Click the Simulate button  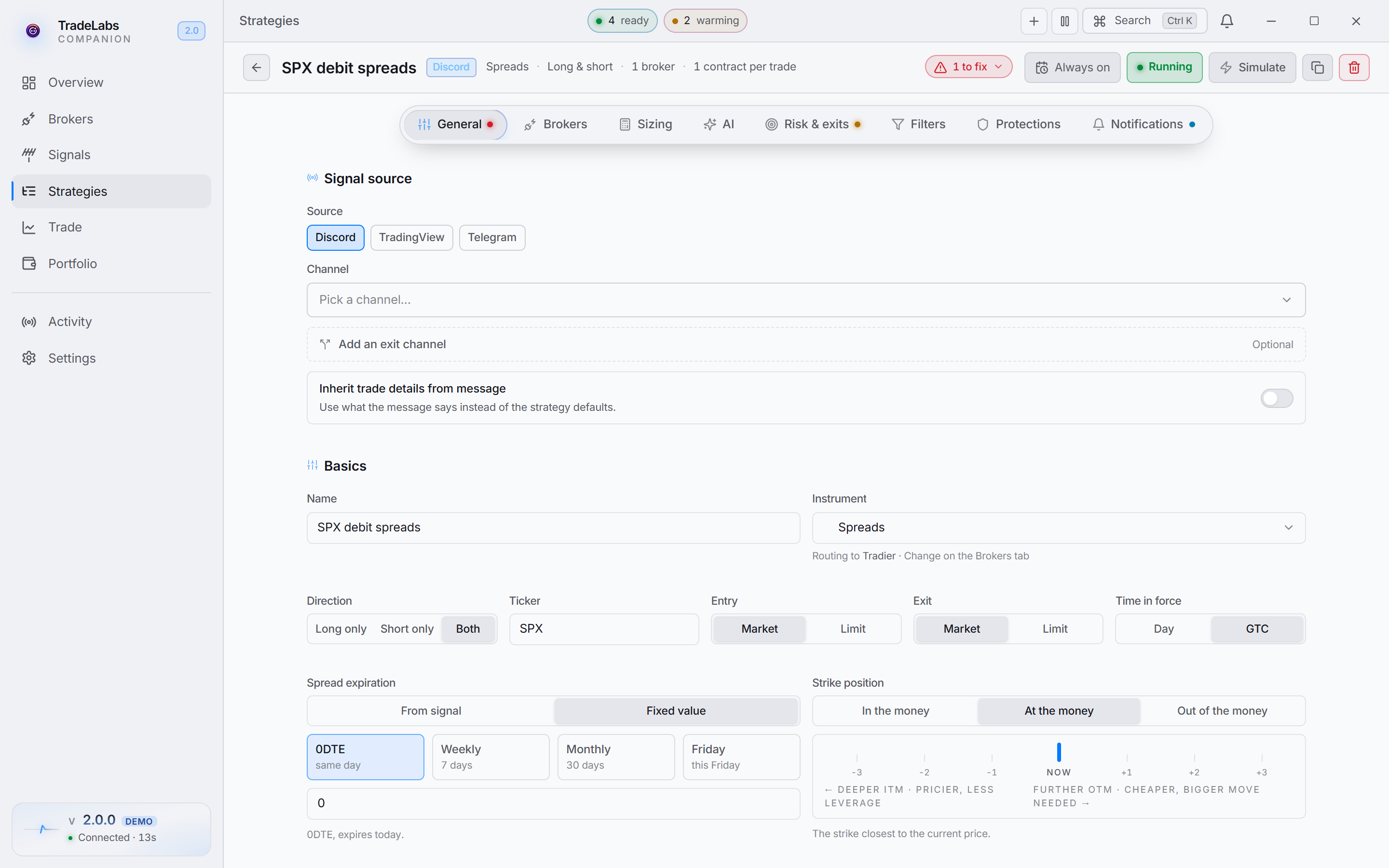point(1252,68)
